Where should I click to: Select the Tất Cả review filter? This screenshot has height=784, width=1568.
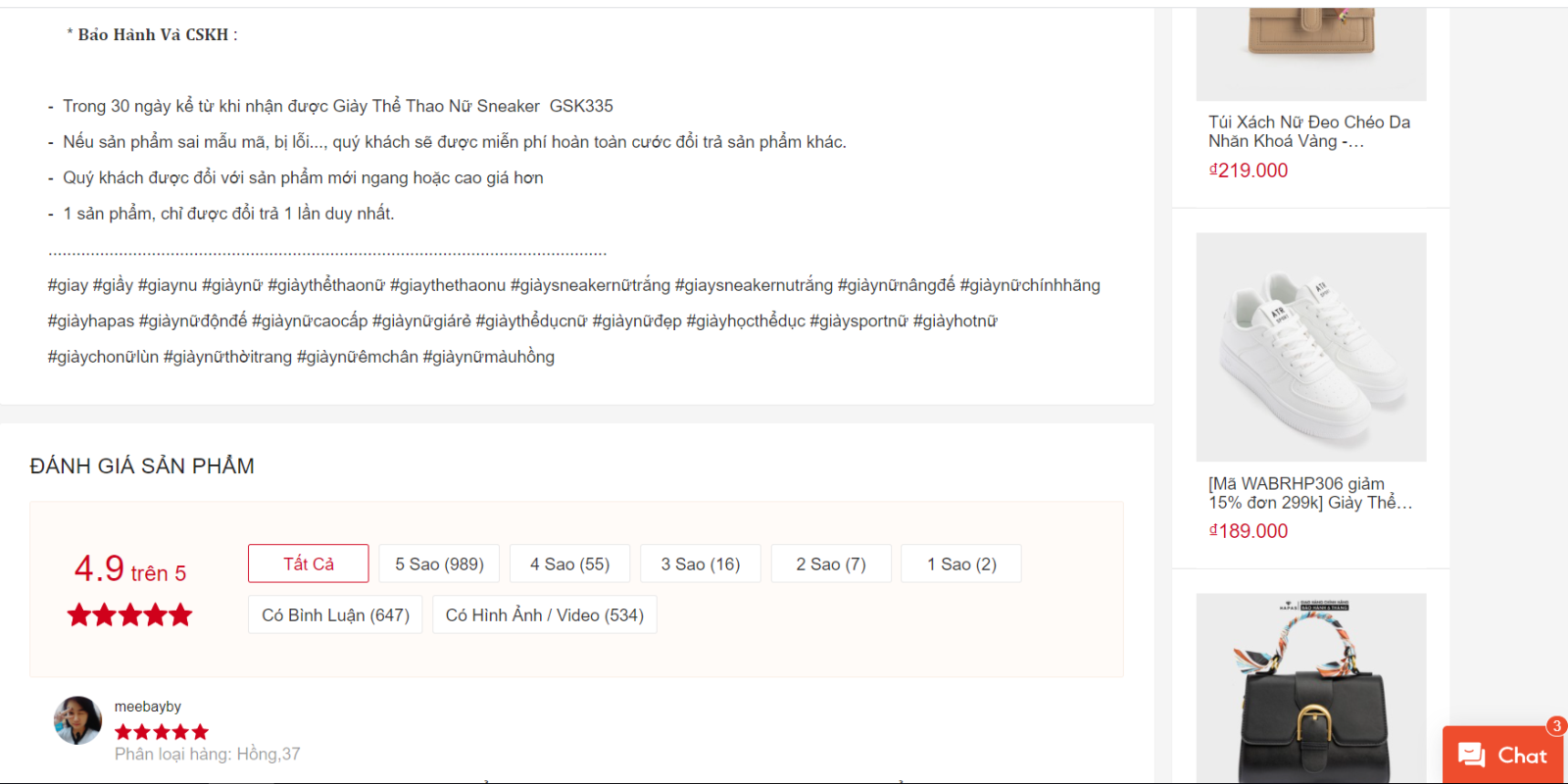(309, 563)
